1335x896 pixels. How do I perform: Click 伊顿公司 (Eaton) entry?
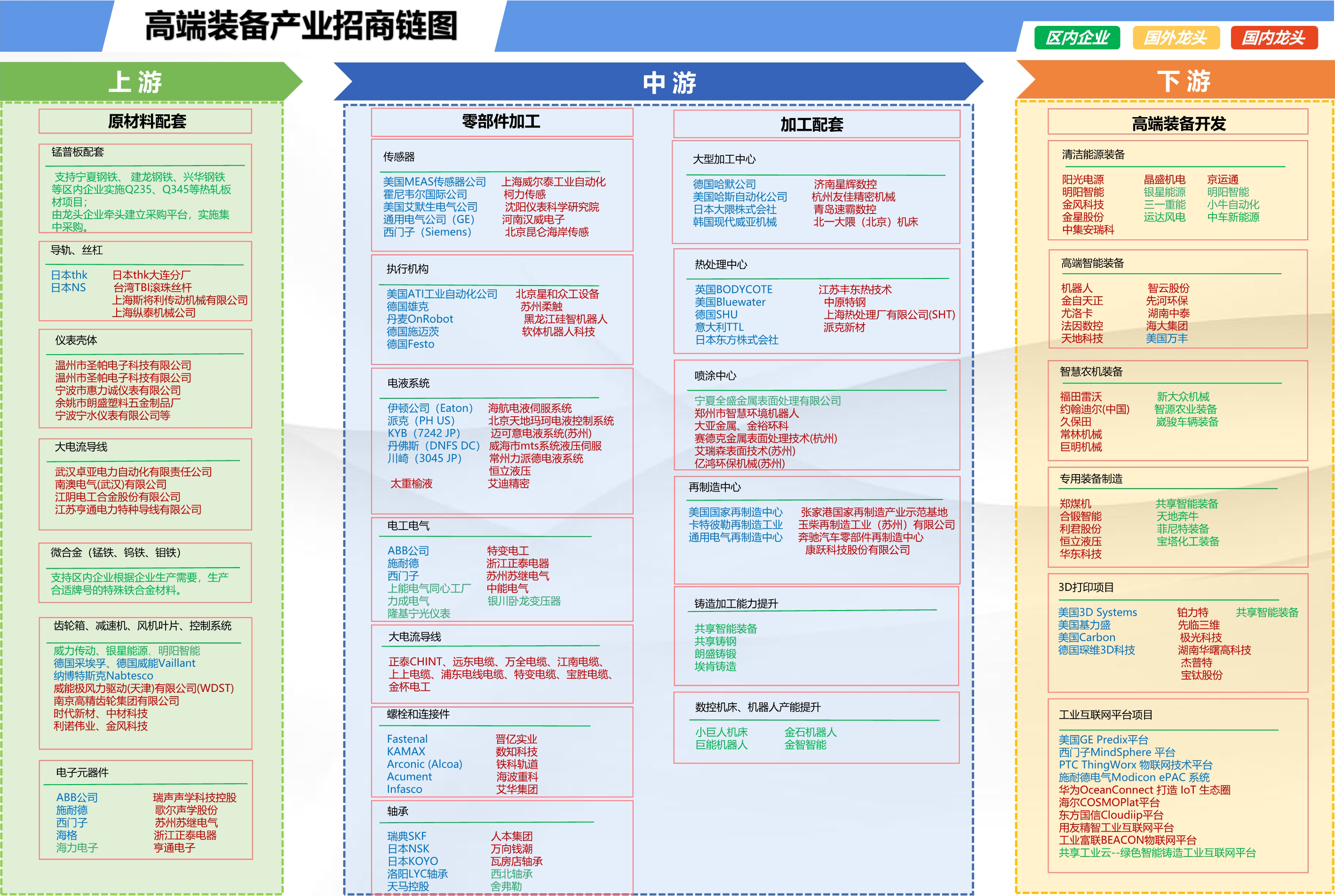(x=430, y=408)
